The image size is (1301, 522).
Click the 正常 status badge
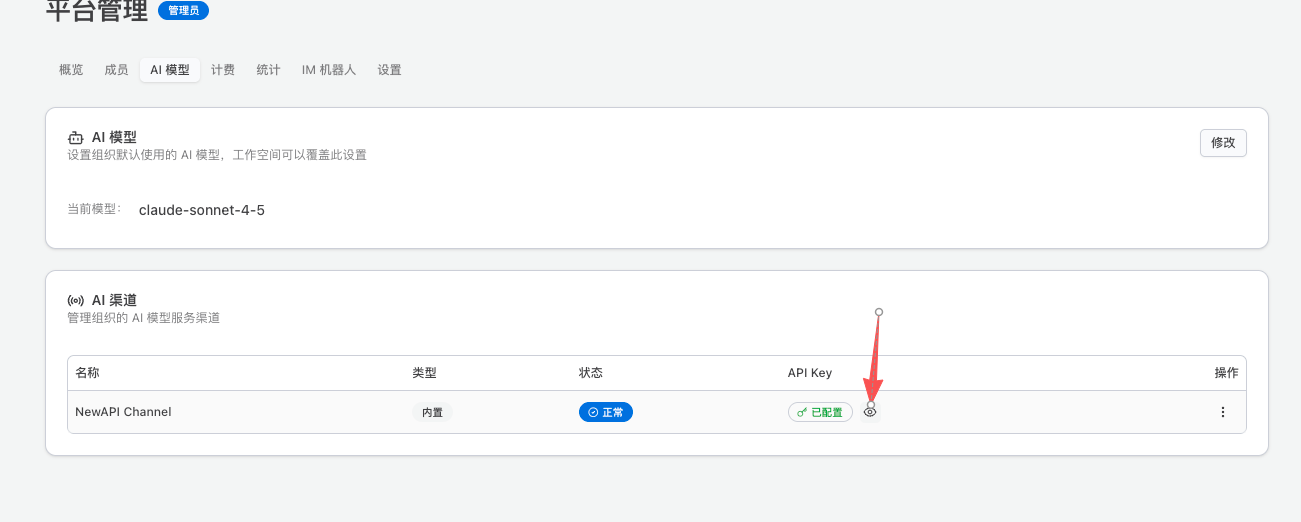[606, 412]
